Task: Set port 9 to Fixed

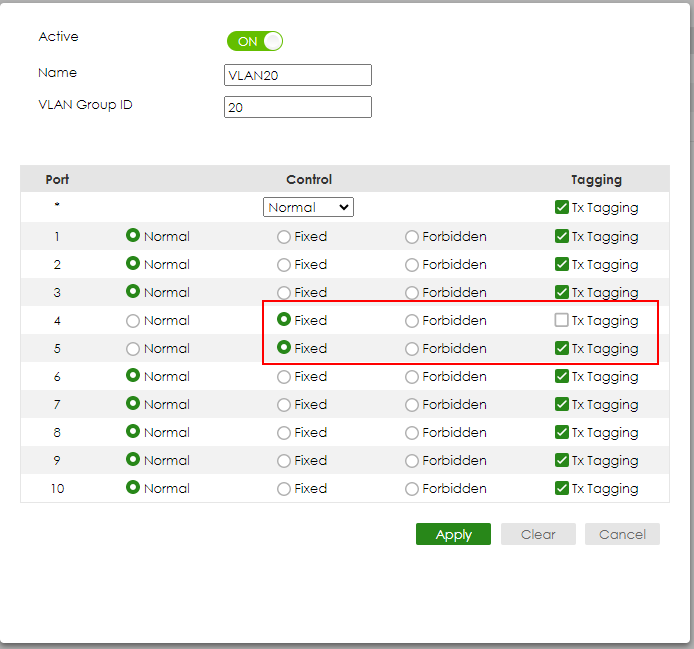Action: tap(284, 461)
